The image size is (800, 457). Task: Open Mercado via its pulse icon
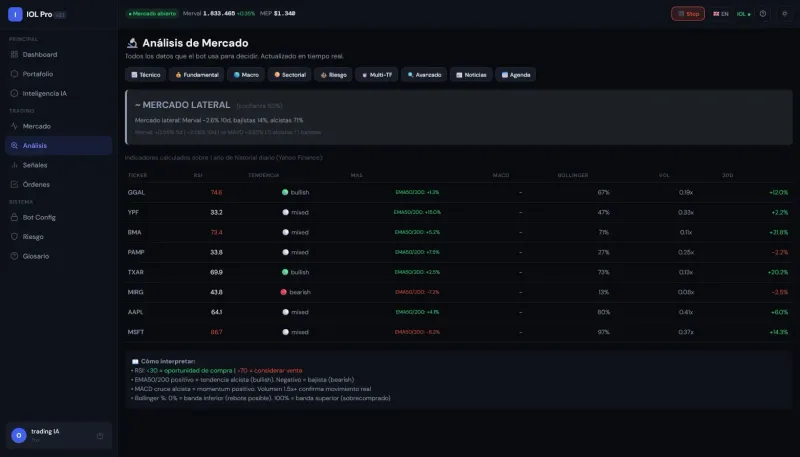coord(14,126)
